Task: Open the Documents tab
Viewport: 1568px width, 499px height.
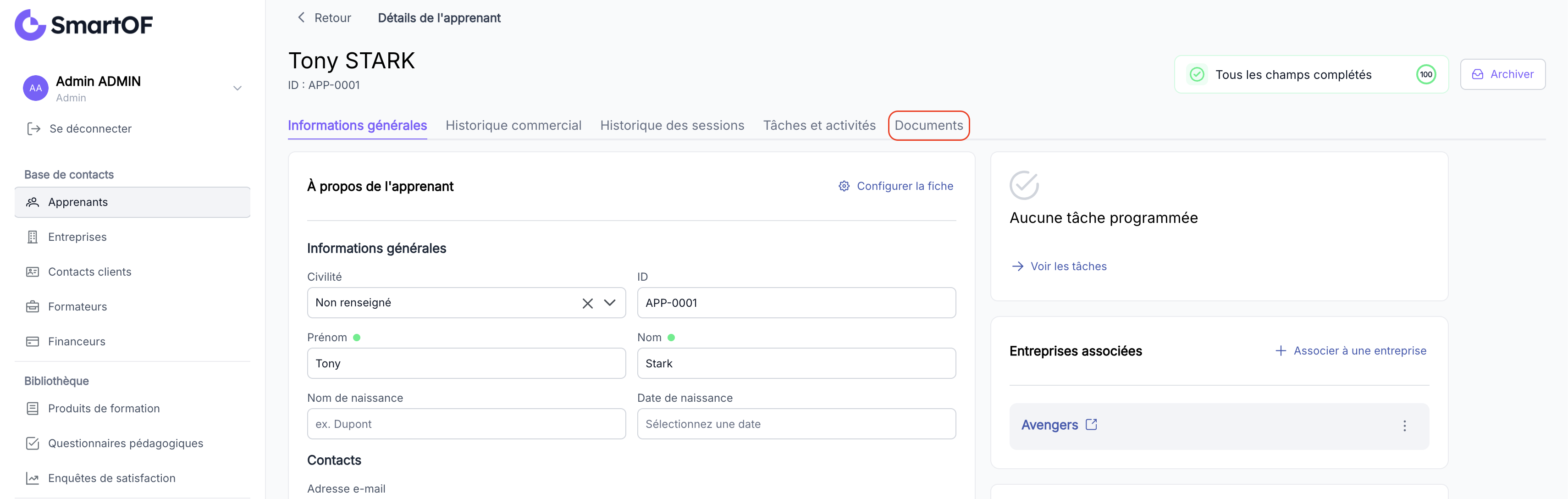Action: 929,126
